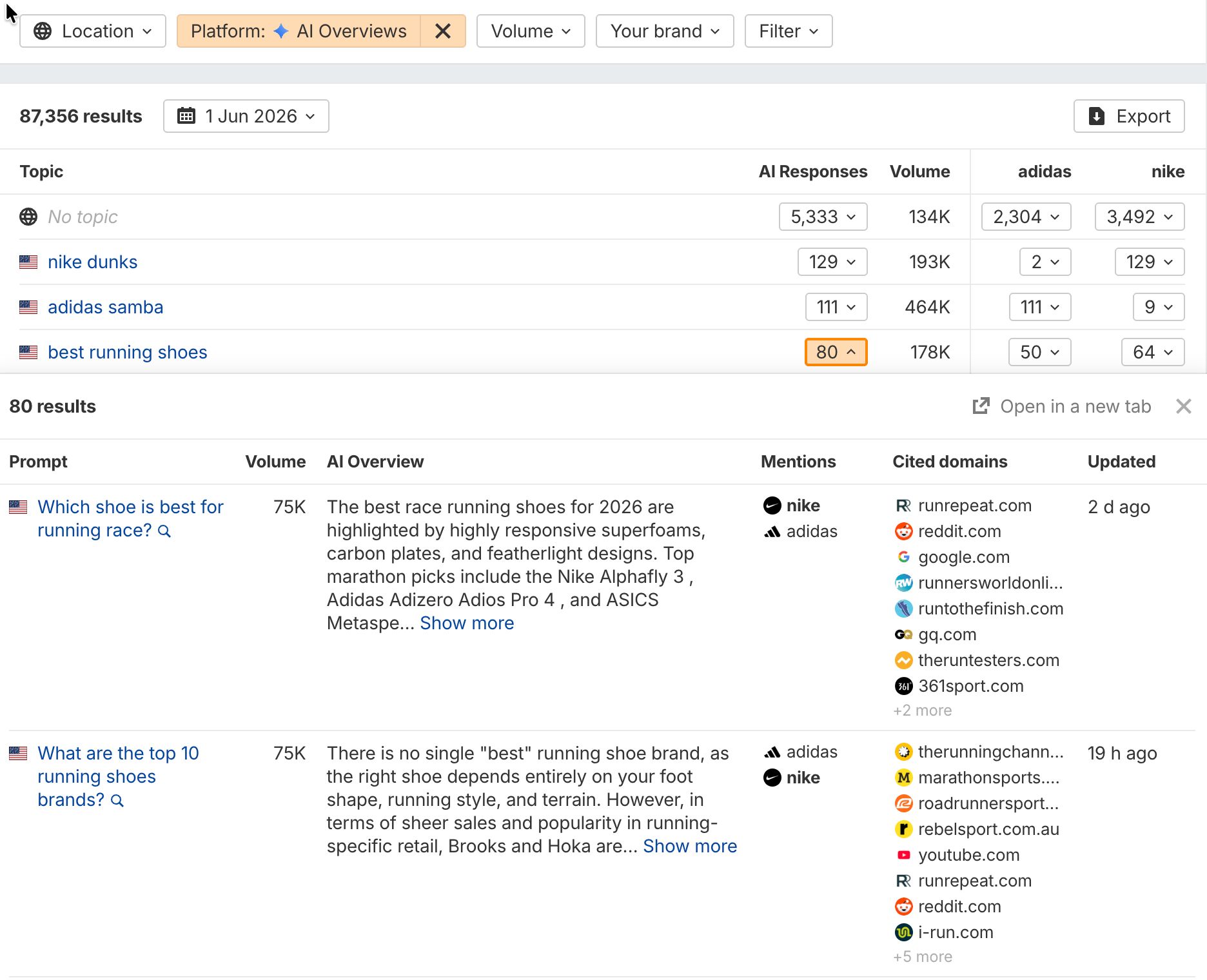Expand 111 AI Responses for adidas samba
This screenshot has width=1207, height=980.
tap(836, 307)
